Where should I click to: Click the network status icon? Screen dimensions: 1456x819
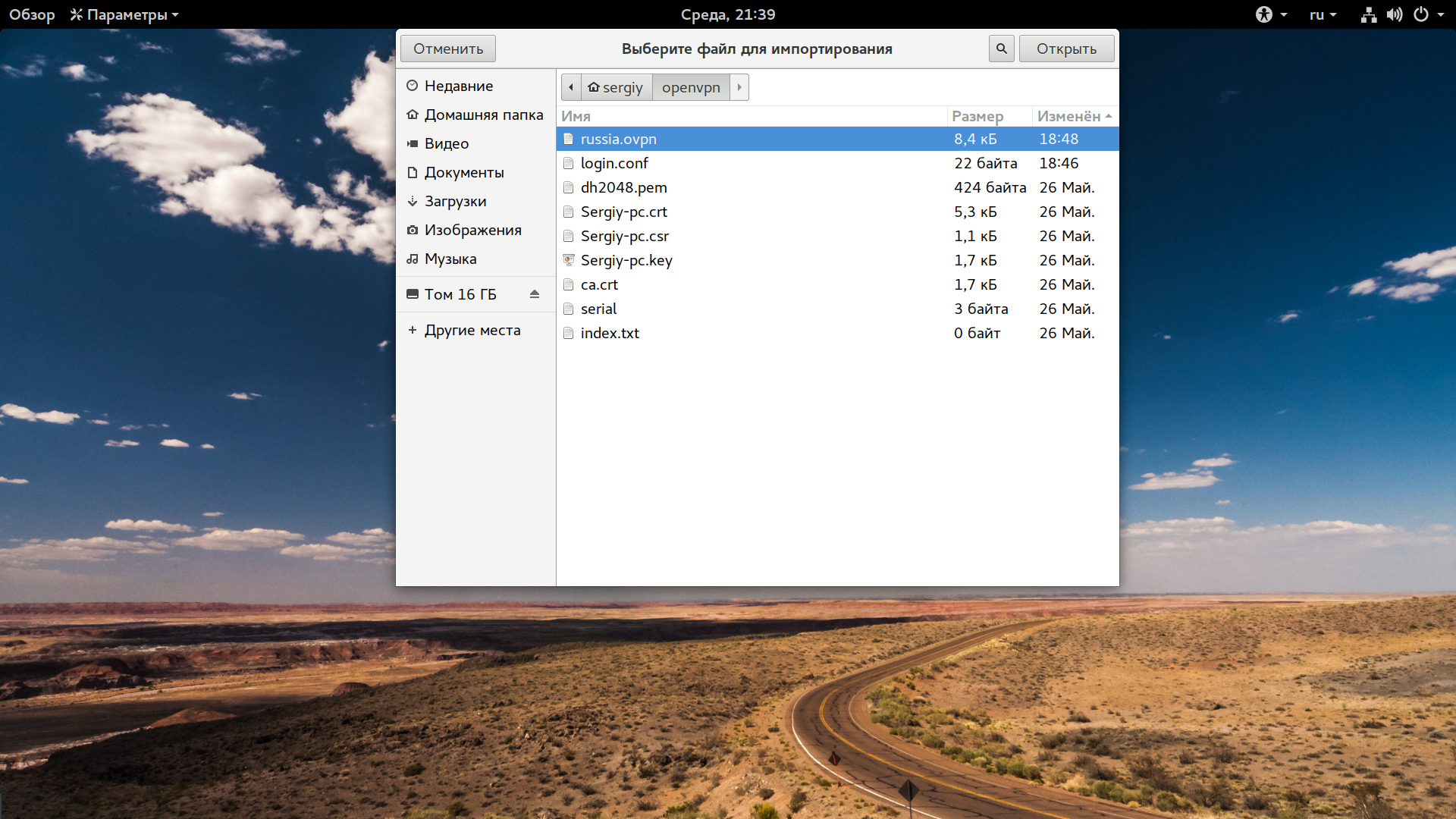coord(1368,14)
